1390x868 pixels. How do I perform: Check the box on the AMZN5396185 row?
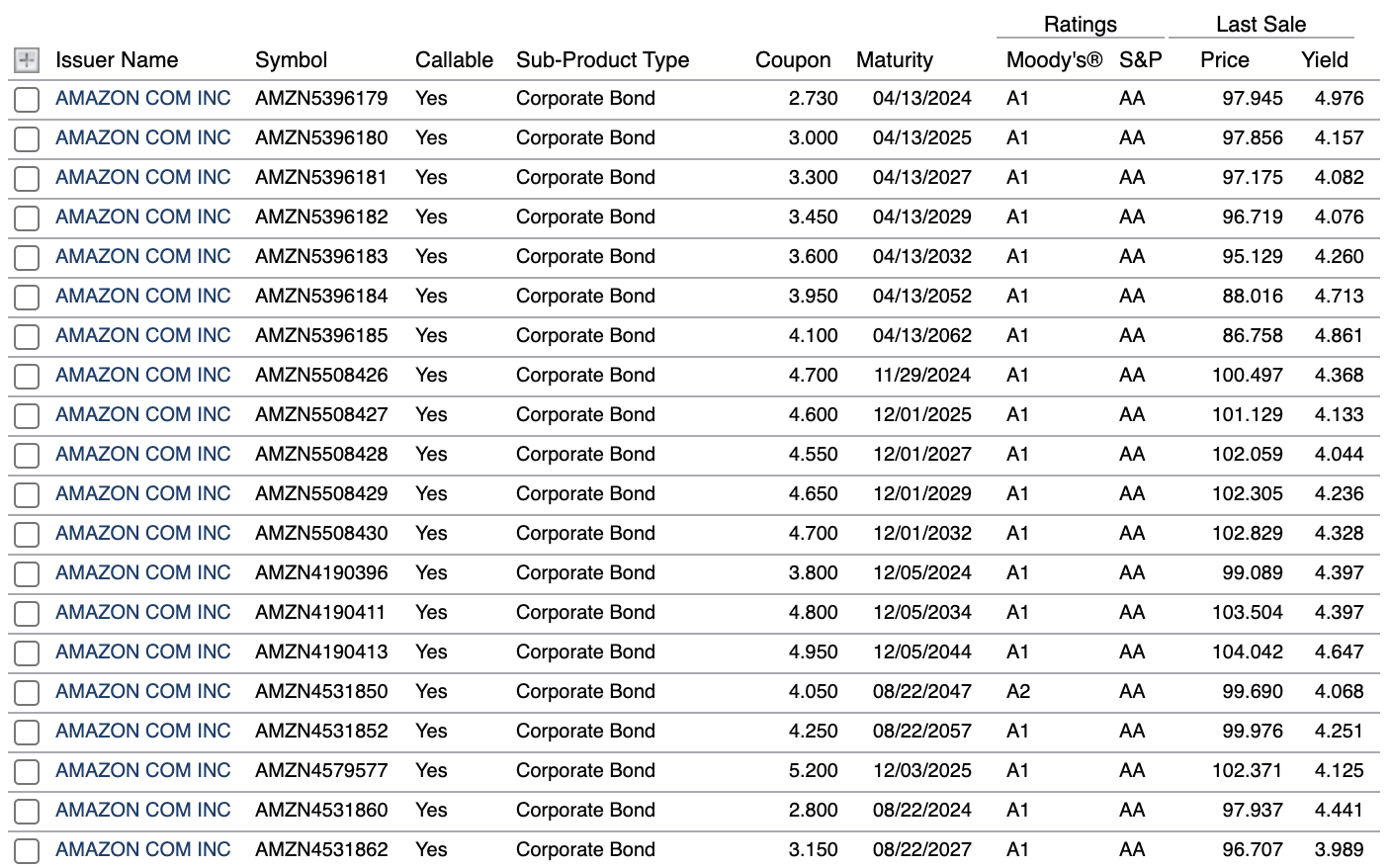tap(26, 335)
